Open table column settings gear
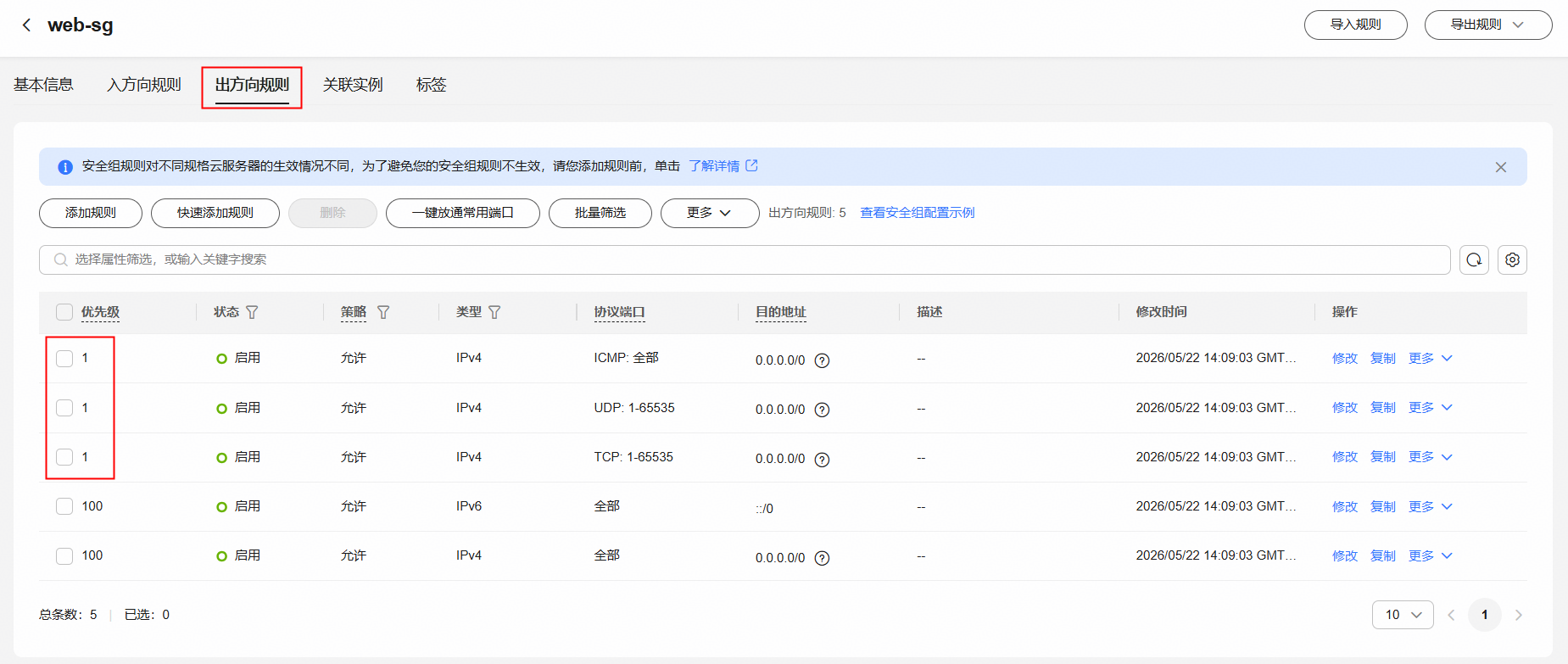The image size is (1568, 664). (1512, 259)
